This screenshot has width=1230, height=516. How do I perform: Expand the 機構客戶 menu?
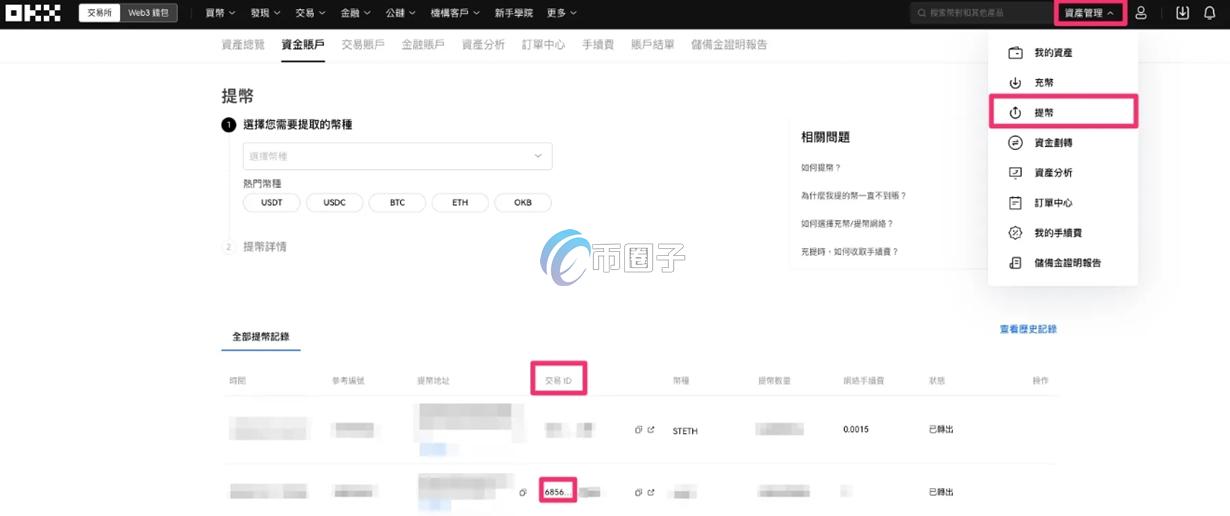coord(455,13)
